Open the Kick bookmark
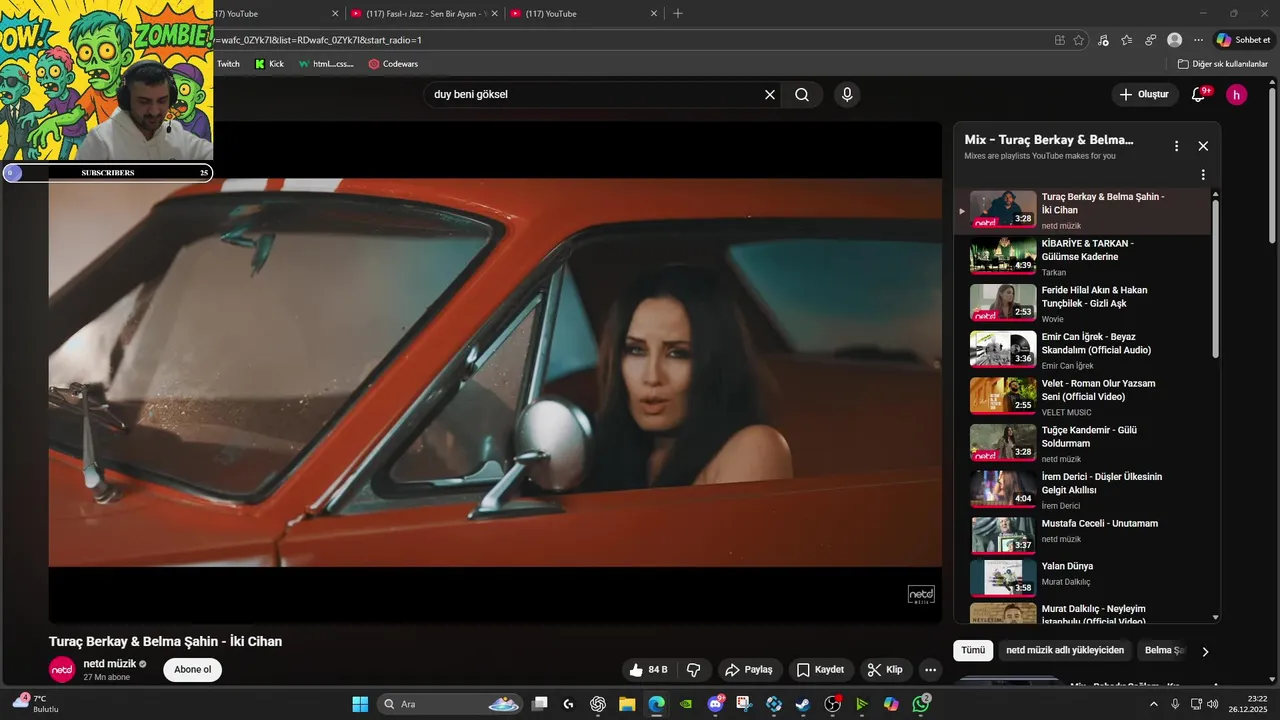 tap(269, 64)
